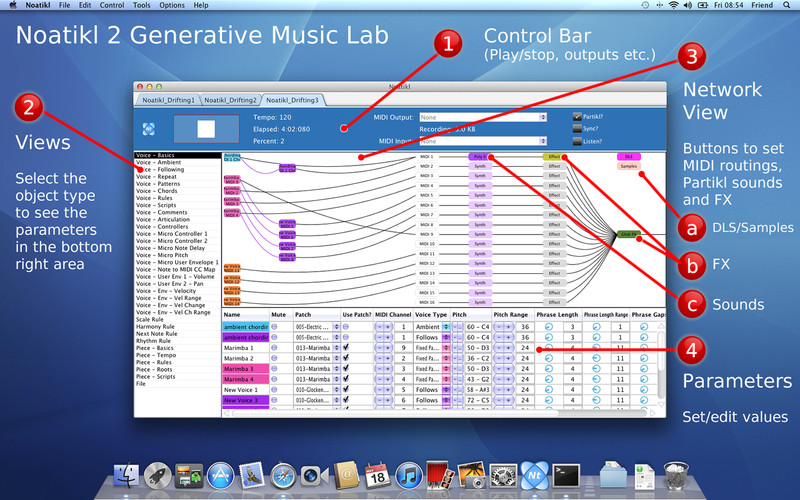Click the Mute icon for New Voice 1
Viewport: 800px width, 500px height.
(274, 389)
